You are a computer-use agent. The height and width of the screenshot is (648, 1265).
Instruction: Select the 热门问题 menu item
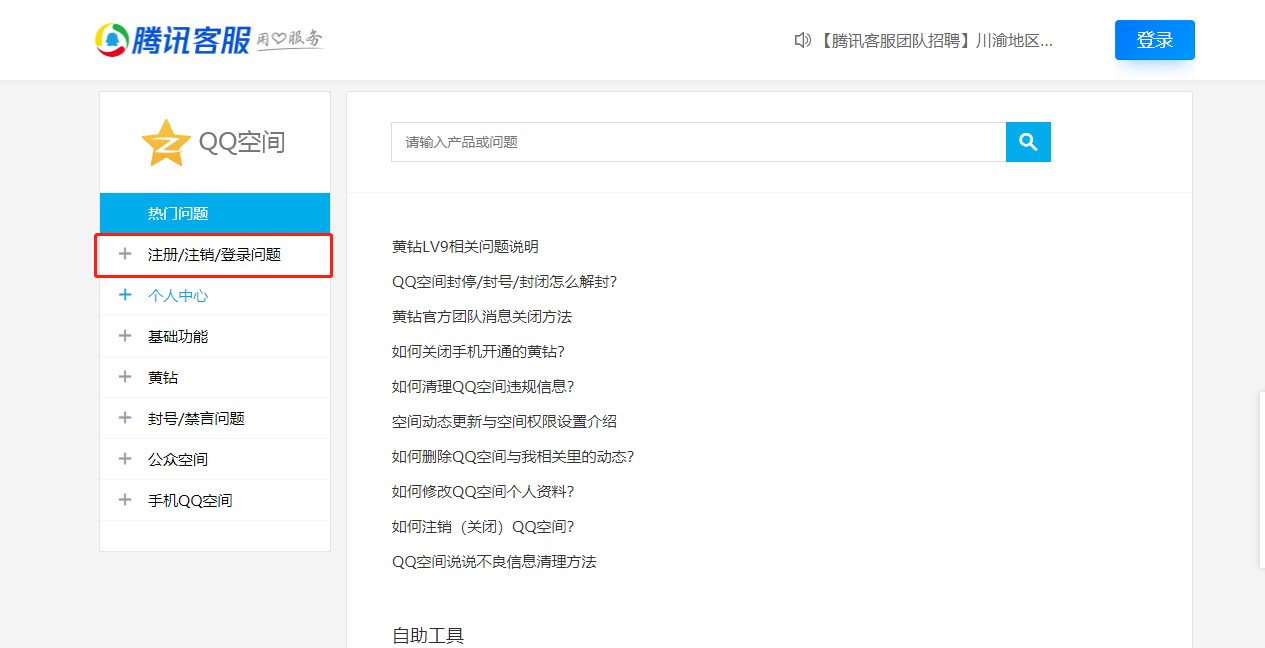point(215,213)
